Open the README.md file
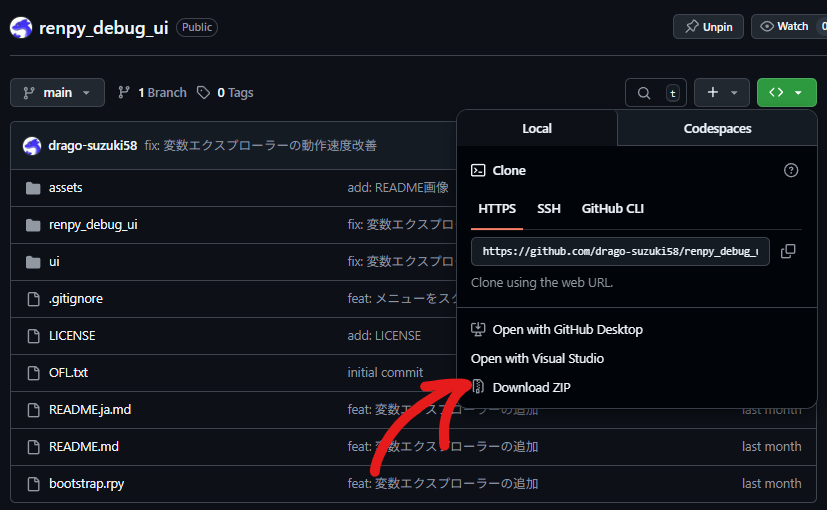The image size is (827, 510). point(84,446)
